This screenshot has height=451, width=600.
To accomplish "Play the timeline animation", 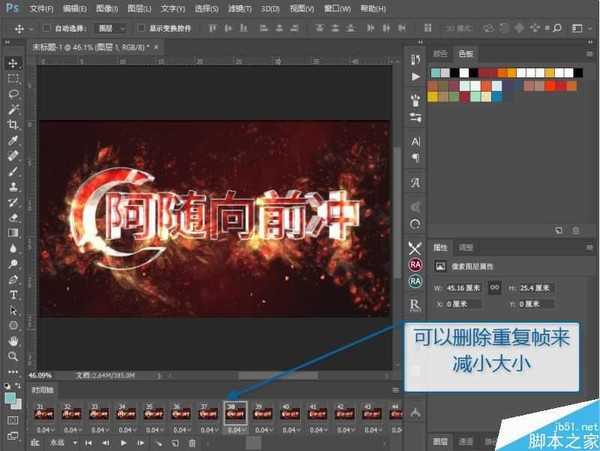I will click(124, 442).
